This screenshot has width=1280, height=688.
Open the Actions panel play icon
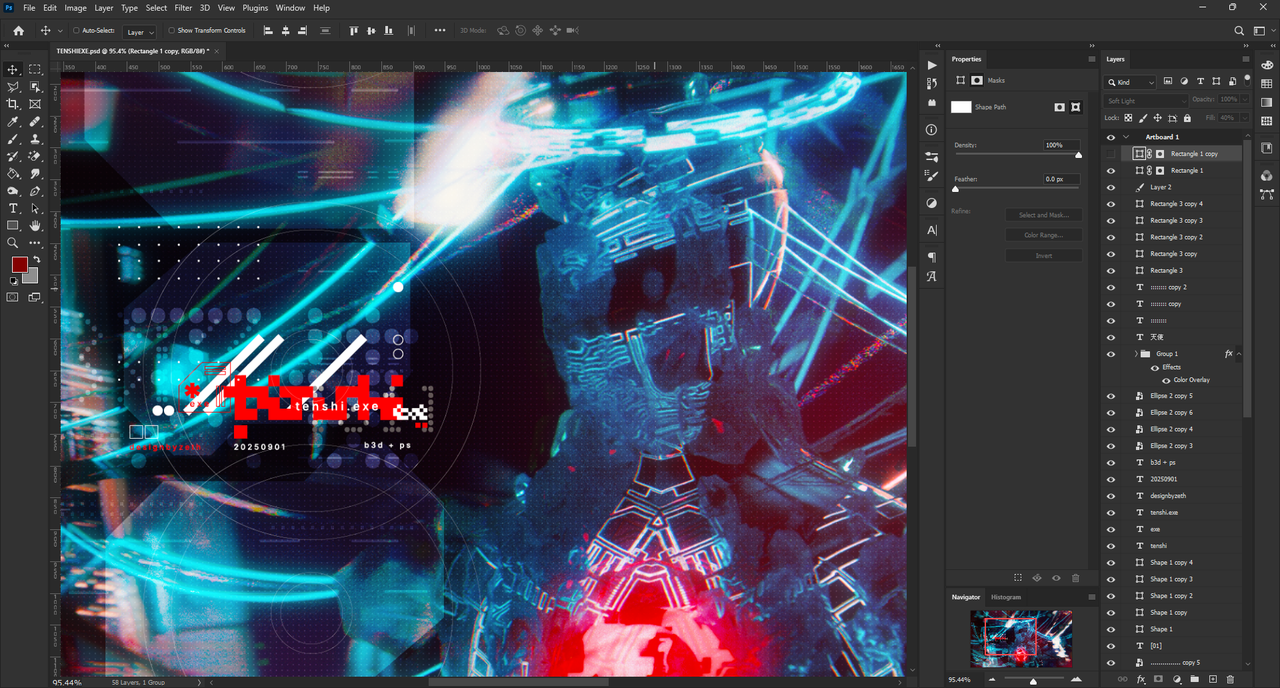point(931,64)
